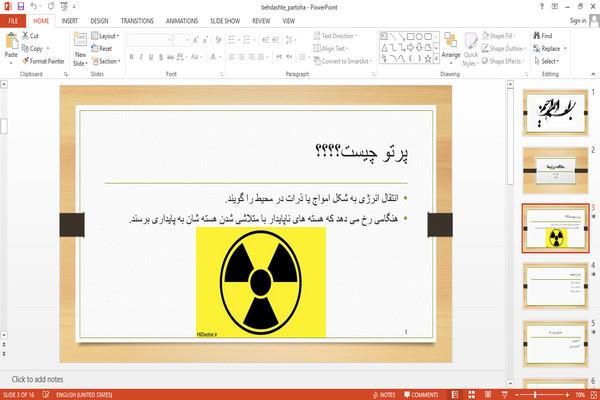Insert a New Slide

[80, 49]
